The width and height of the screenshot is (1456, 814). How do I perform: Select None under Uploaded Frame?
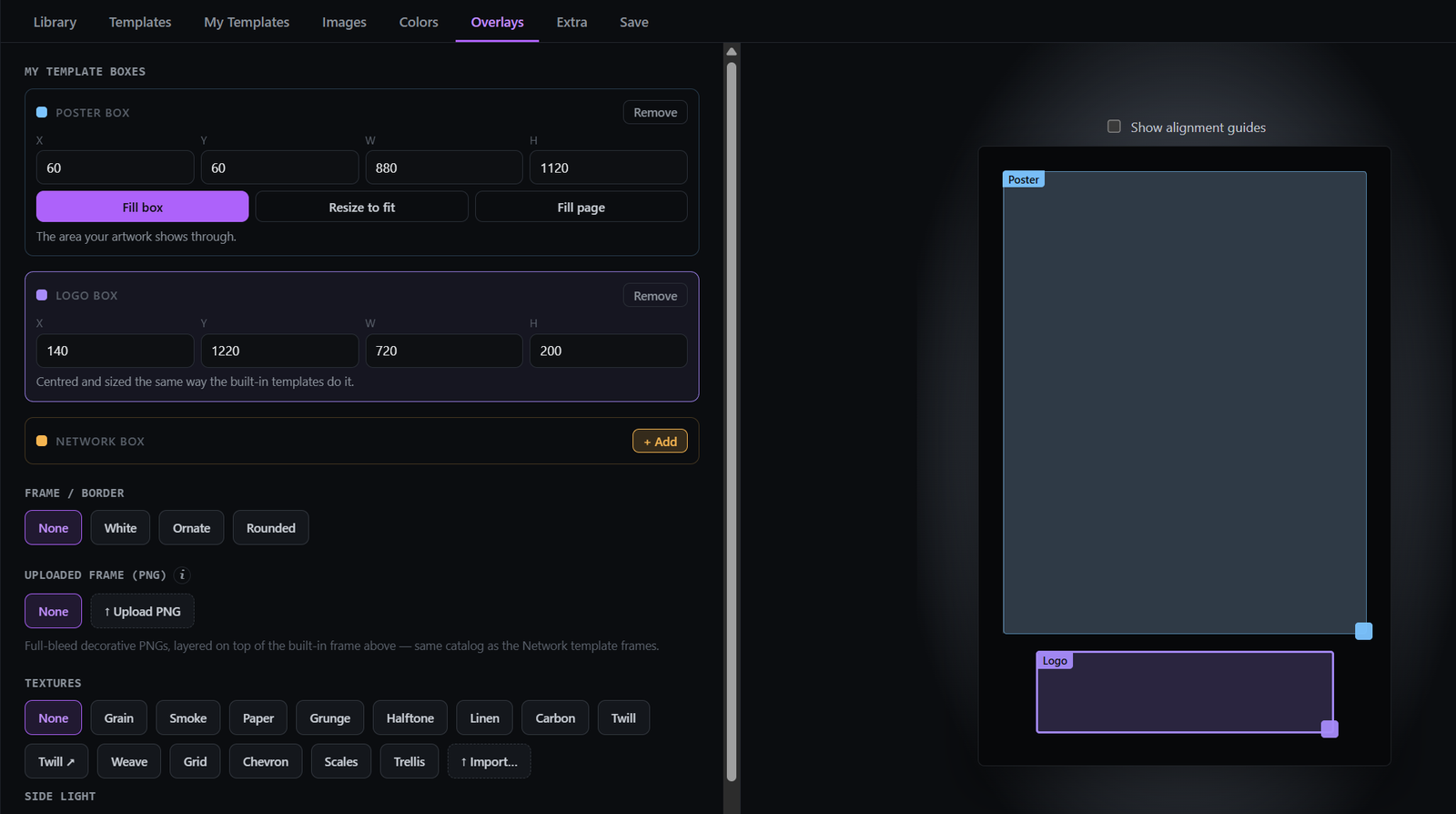click(x=54, y=611)
